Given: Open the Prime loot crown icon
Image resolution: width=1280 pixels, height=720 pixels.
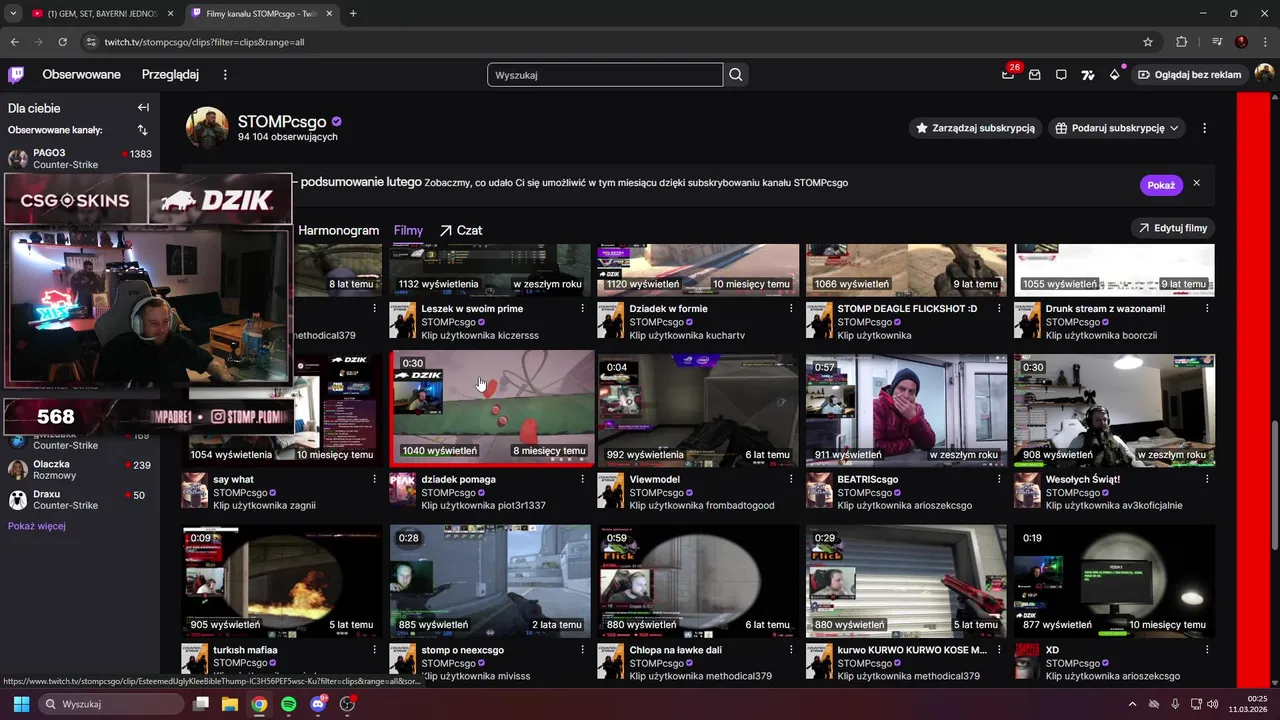Looking at the screenshot, I should point(1008,75).
